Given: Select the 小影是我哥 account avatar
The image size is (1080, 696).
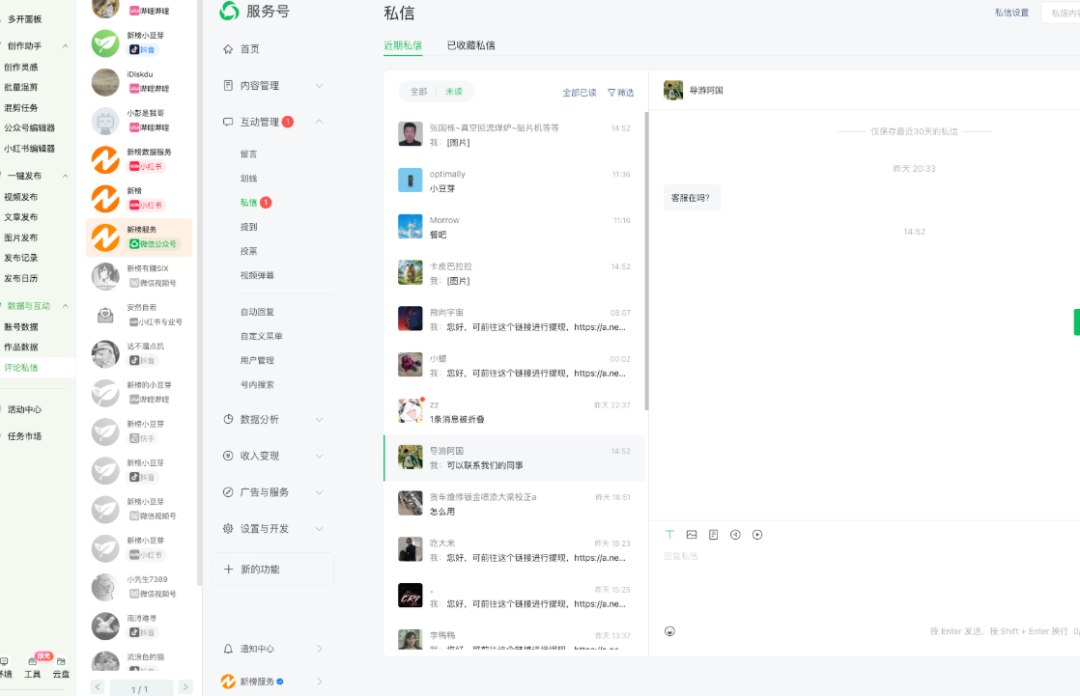Looking at the screenshot, I should pyautogui.click(x=105, y=121).
